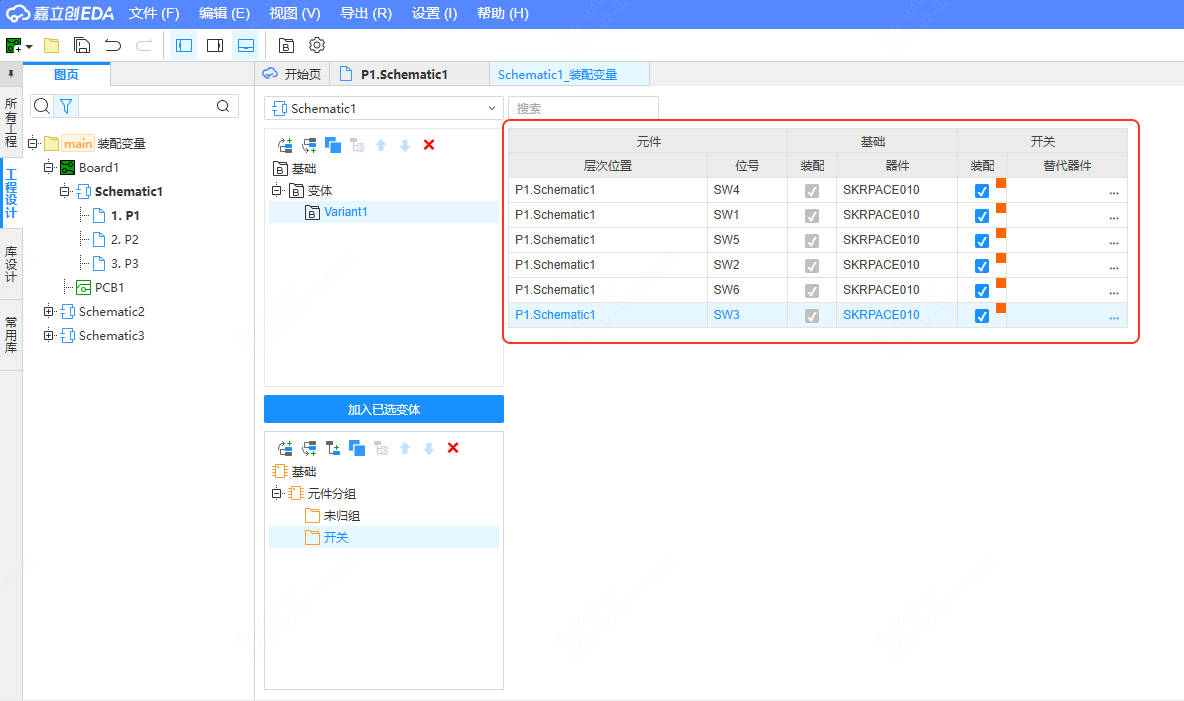Toggle the left panel layout icon
This screenshot has height=701, width=1184.
(184, 45)
